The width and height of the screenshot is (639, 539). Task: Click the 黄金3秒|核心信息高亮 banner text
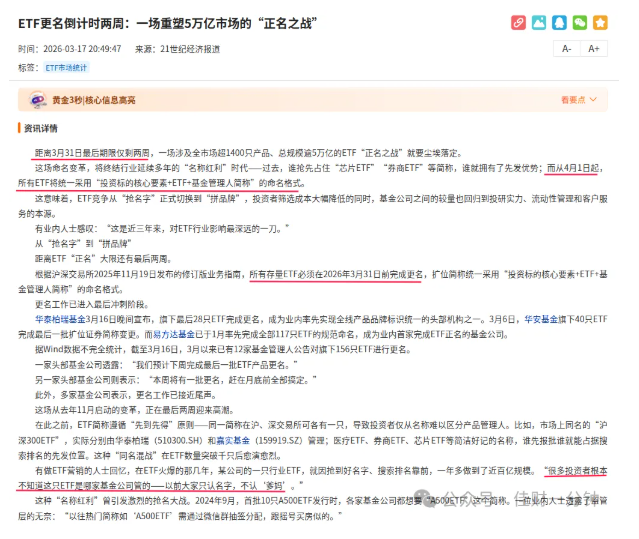(93, 100)
